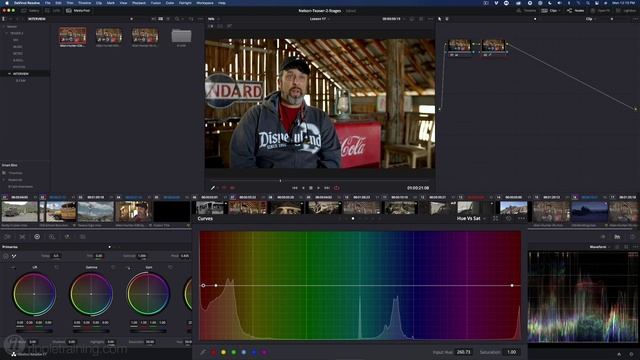Select the yellow hue swatch under curves
Image resolution: width=640 pixels, height=360 pixels.
[223, 352]
